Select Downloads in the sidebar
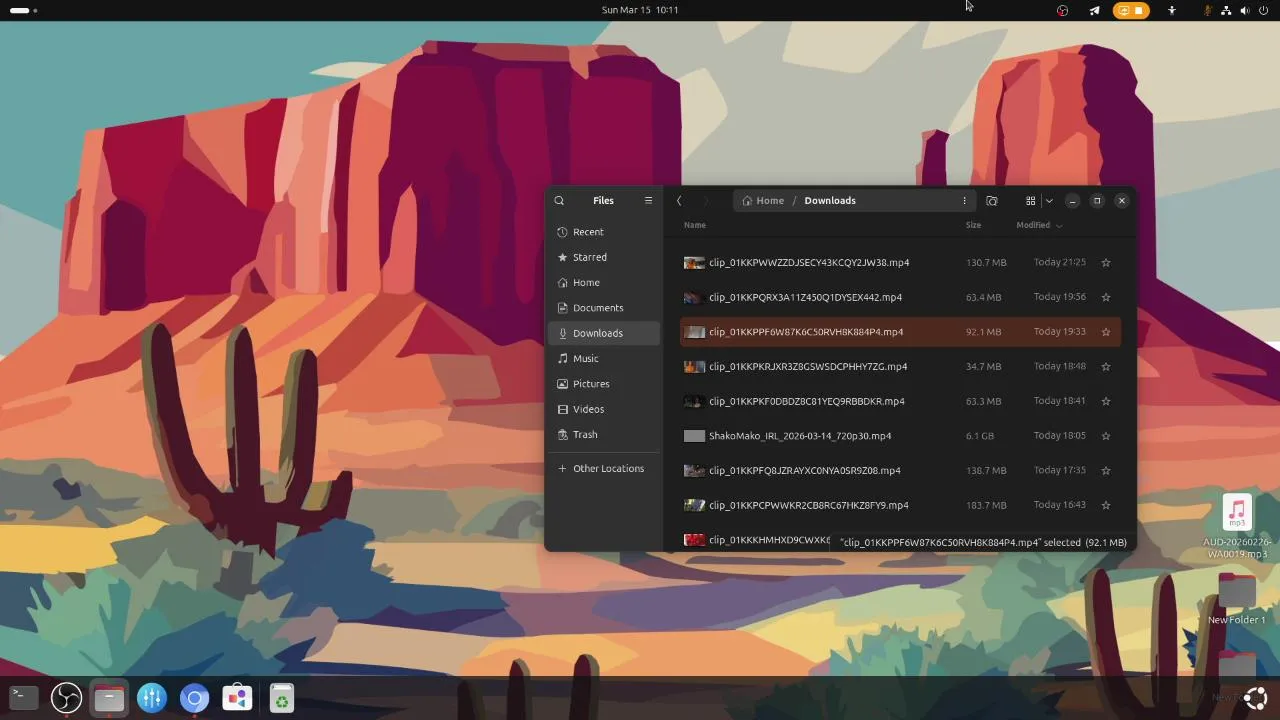This screenshot has height=720, width=1280. pos(604,333)
